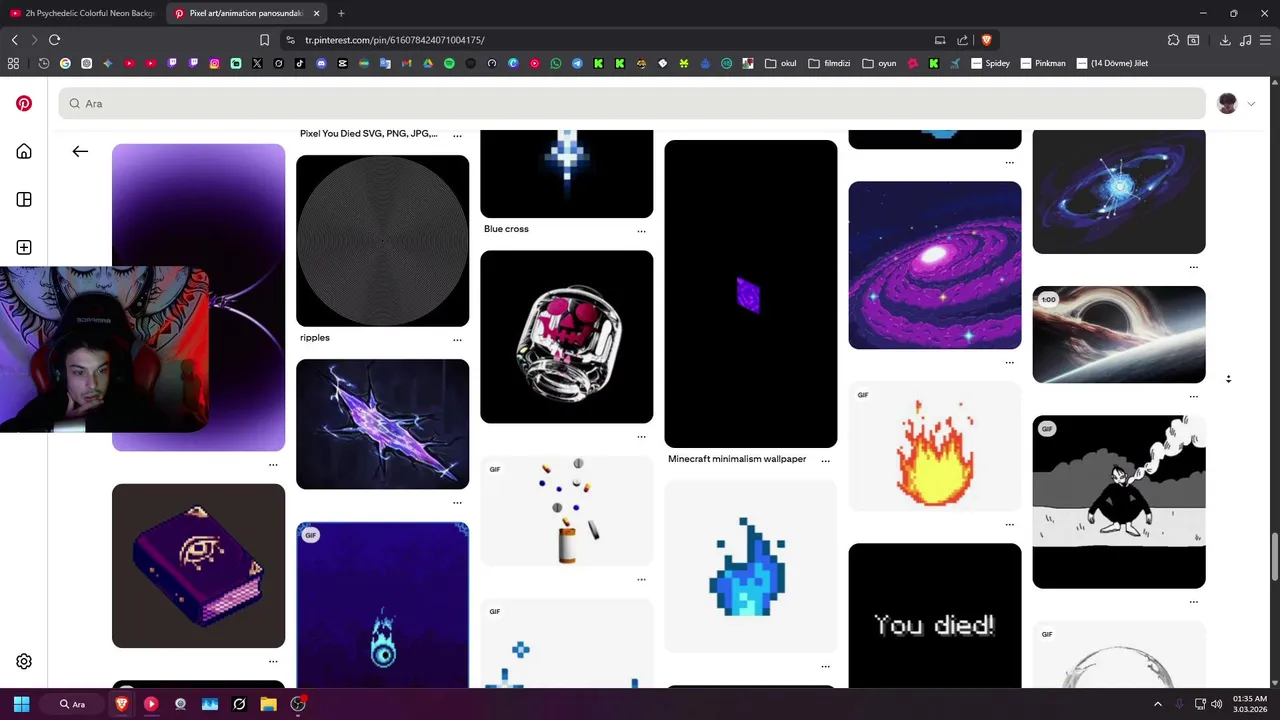Open options for Blue cross pin

coord(641,231)
